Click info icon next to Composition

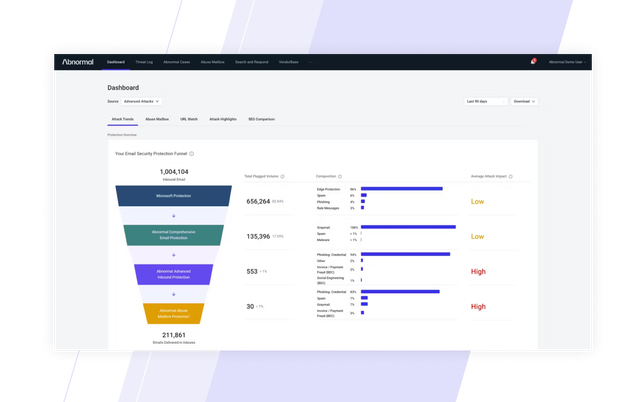(341, 176)
